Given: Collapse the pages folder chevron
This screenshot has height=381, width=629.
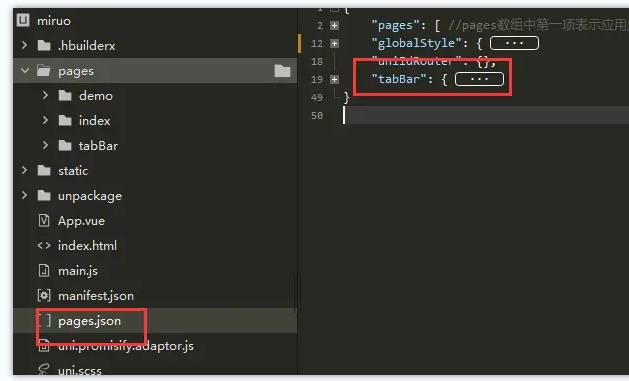Looking at the screenshot, I should [25, 71].
